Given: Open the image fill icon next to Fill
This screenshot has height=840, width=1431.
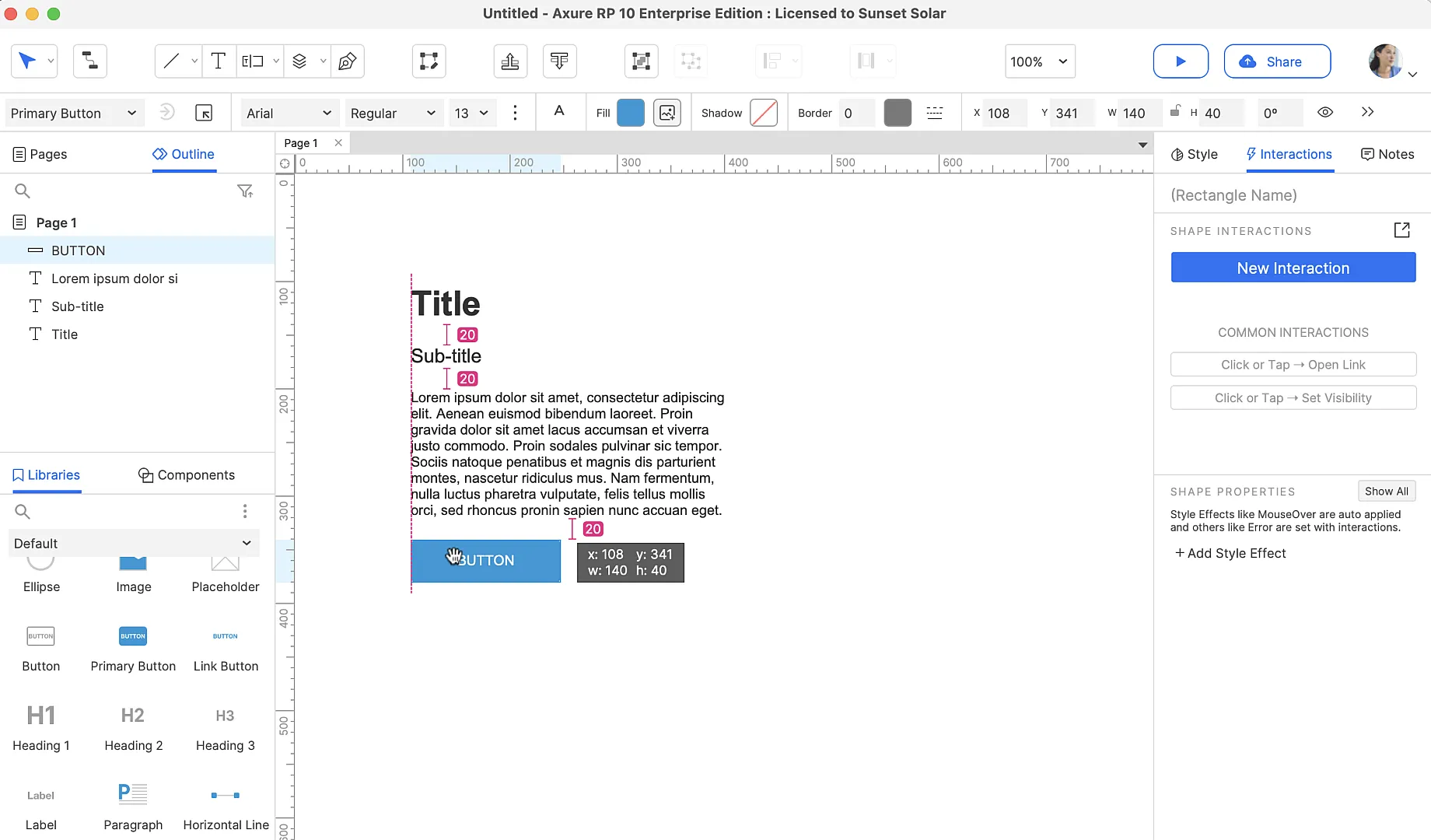Looking at the screenshot, I should coord(667,113).
